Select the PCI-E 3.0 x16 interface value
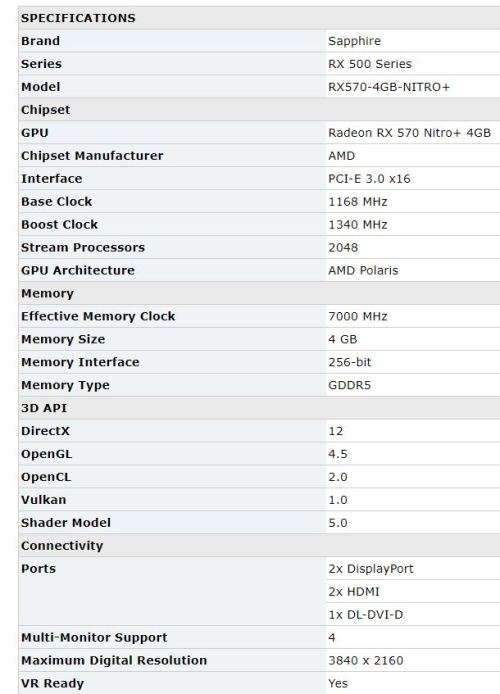The width and height of the screenshot is (500, 694). (369, 179)
